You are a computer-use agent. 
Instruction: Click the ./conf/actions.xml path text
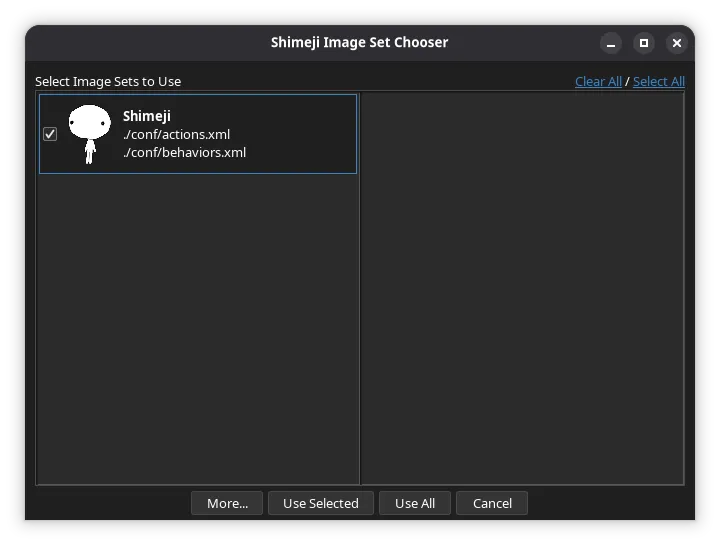(176, 135)
